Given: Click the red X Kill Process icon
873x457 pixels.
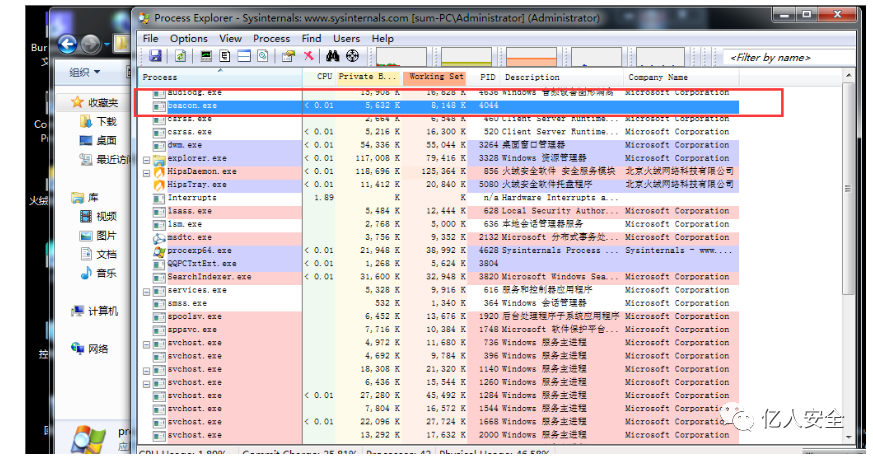Looking at the screenshot, I should (308, 56).
